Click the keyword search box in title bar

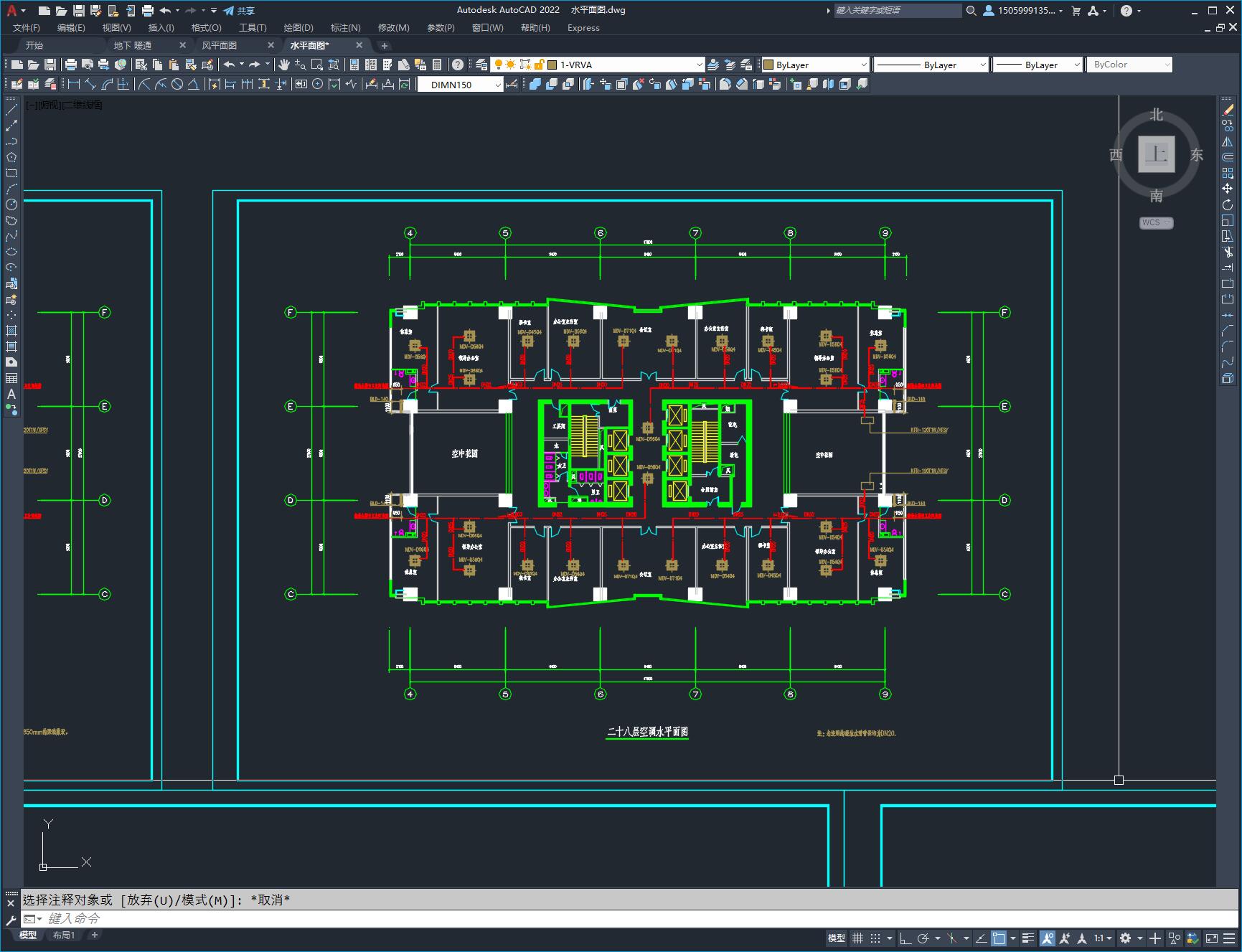[x=898, y=10]
